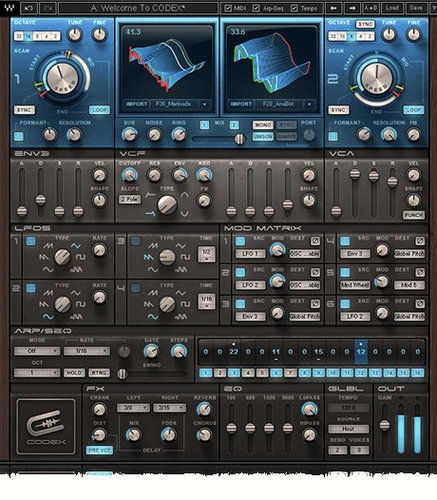Click the Waves logo in the top-left corner
The height and width of the screenshot is (500, 437).
9,7
